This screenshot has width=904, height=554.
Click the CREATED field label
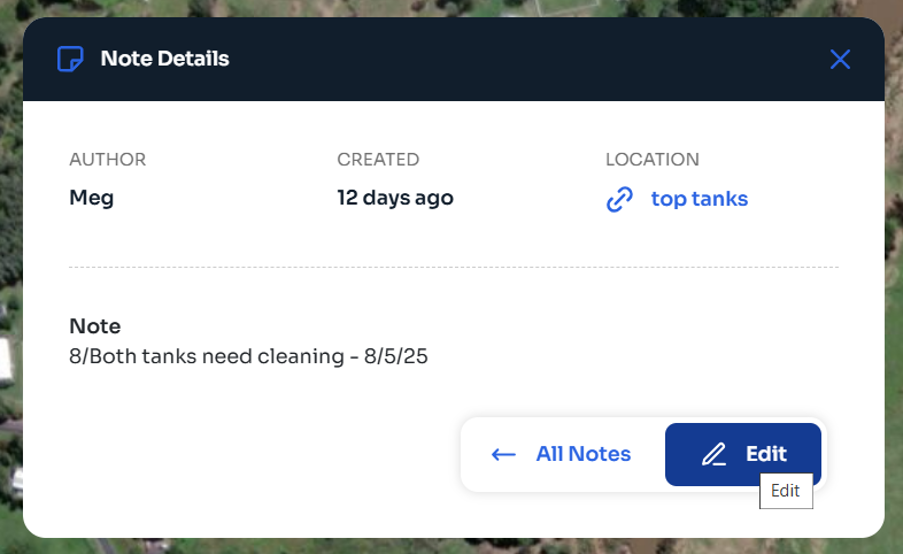coord(378,160)
